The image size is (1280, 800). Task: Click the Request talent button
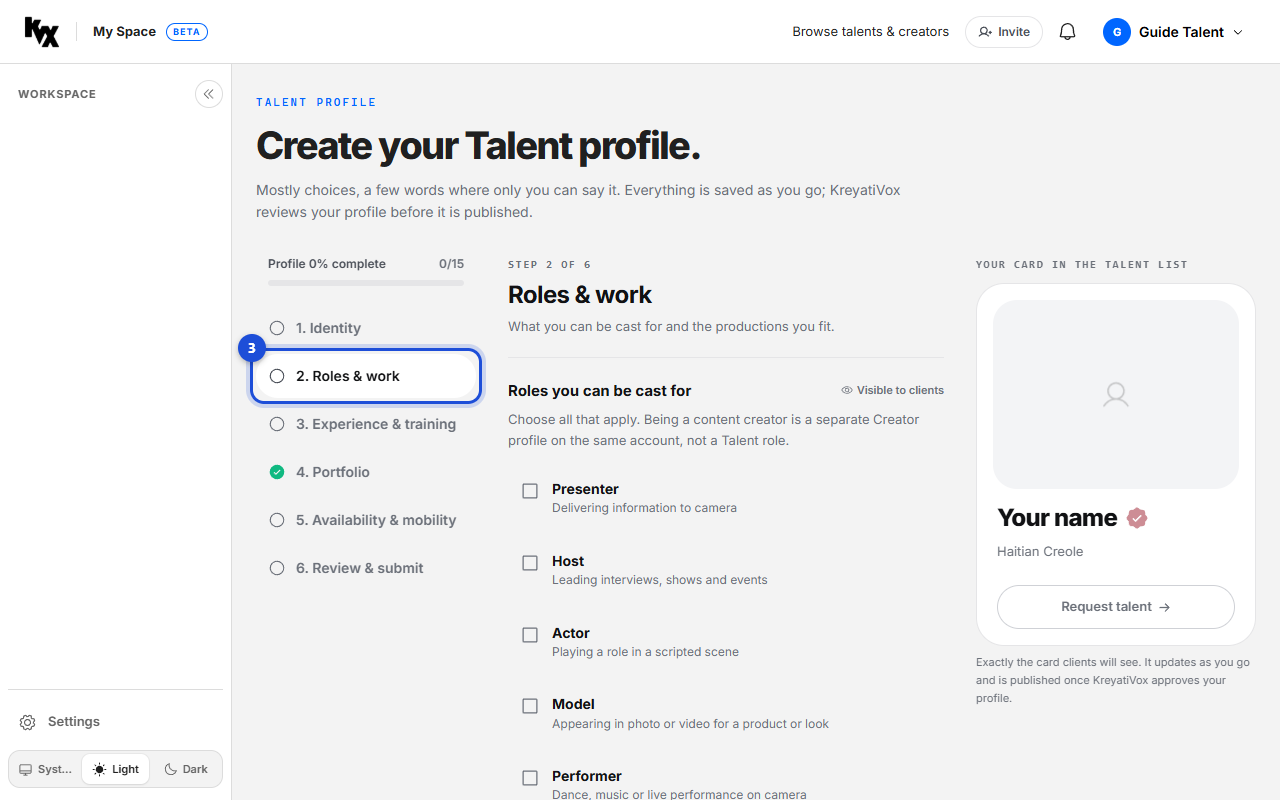point(1116,607)
